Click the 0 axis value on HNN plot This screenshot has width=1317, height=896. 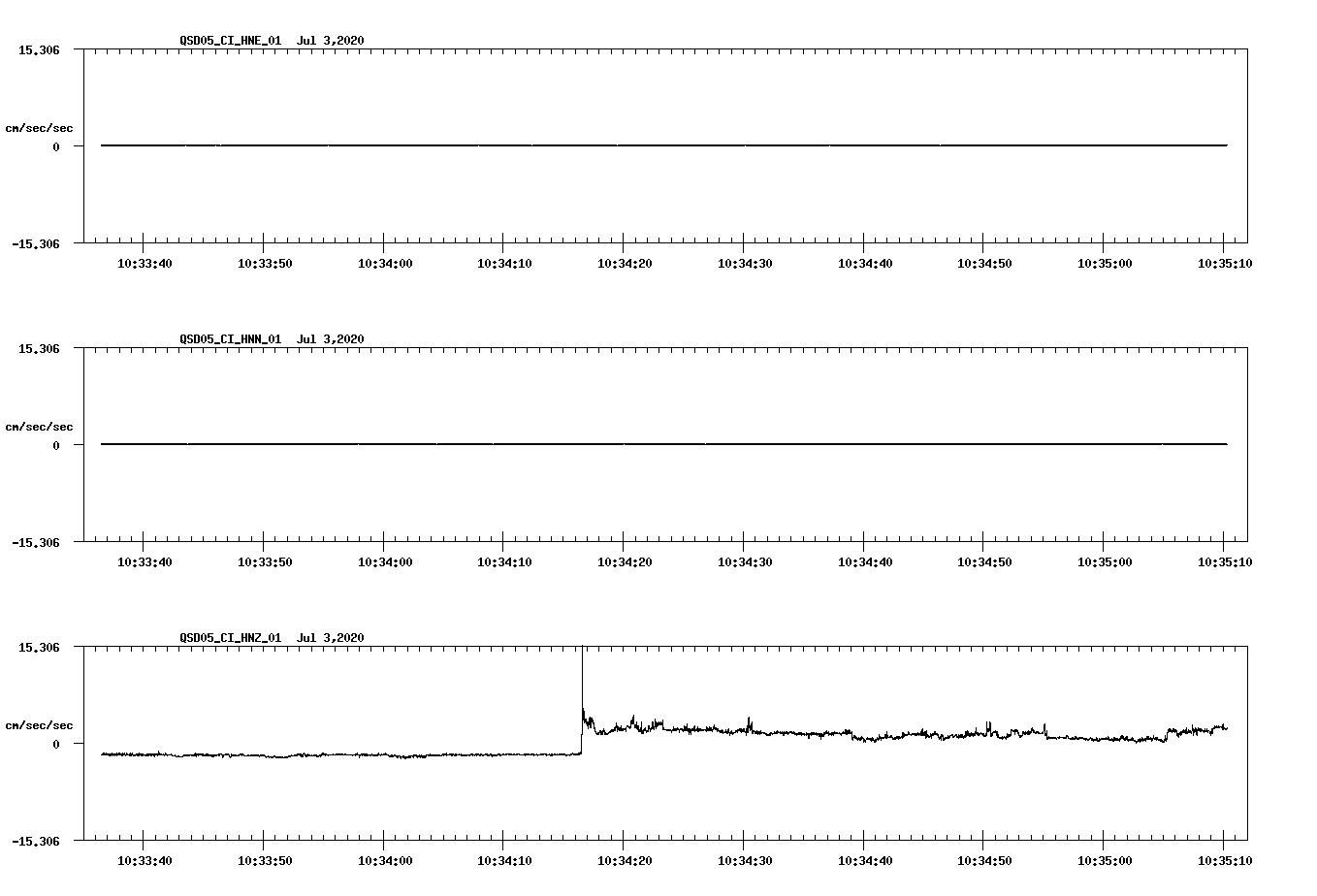coord(56,445)
